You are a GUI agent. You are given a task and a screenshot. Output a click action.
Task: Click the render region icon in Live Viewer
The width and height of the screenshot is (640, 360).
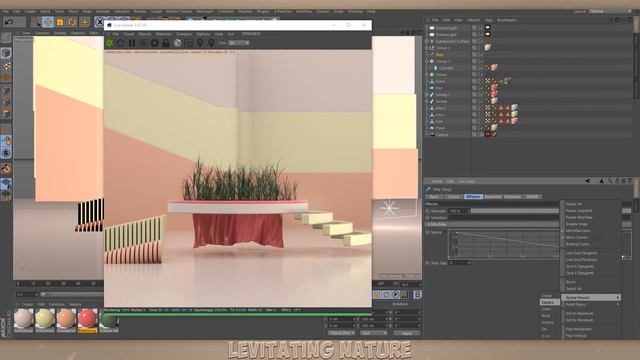[189, 43]
